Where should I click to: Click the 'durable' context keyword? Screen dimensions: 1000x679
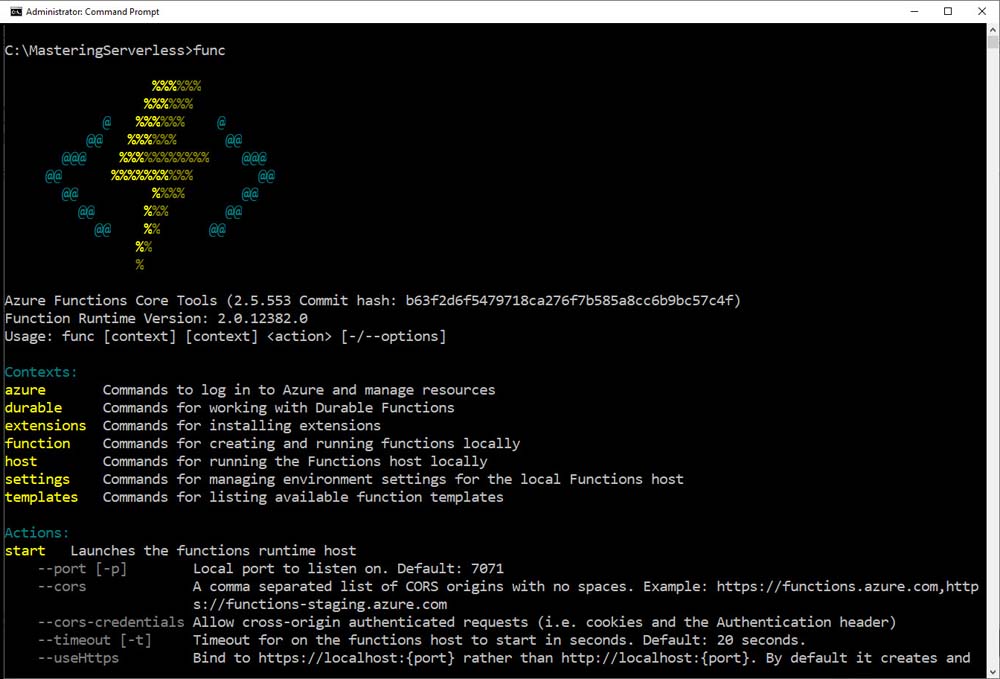[x=33, y=408]
